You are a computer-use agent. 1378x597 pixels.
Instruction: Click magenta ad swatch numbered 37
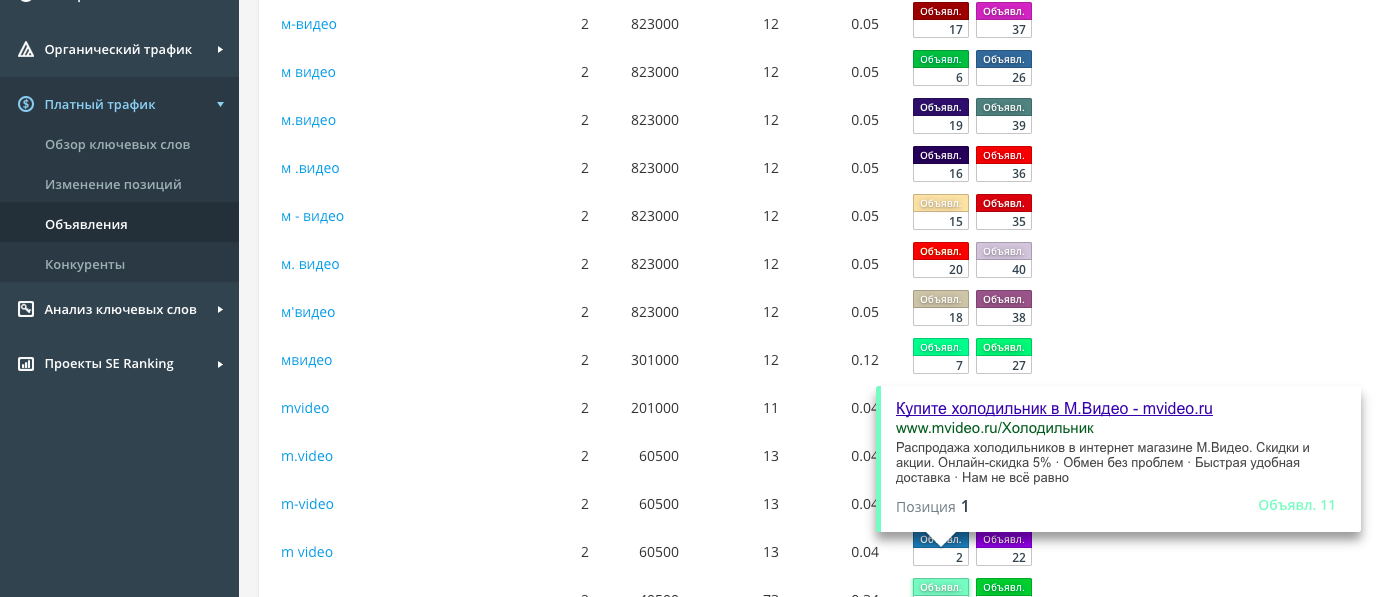(x=1004, y=20)
